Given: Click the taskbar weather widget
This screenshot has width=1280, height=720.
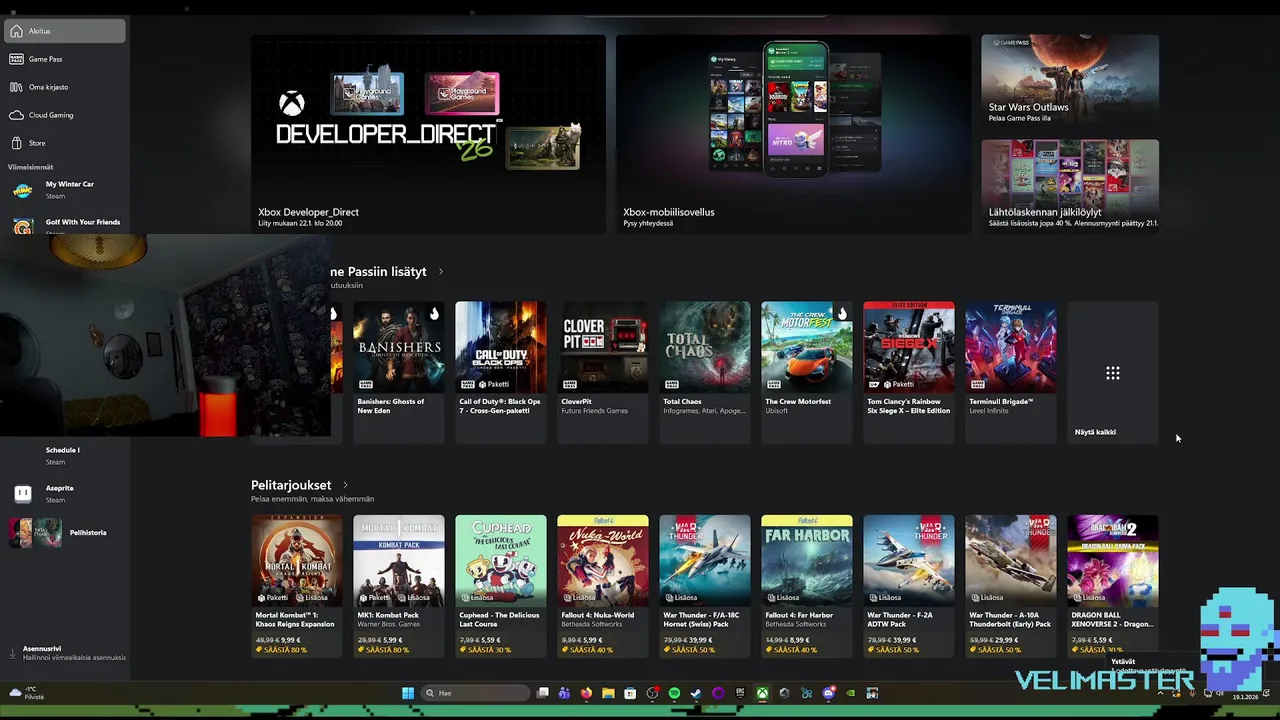Looking at the screenshot, I should point(28,692).
